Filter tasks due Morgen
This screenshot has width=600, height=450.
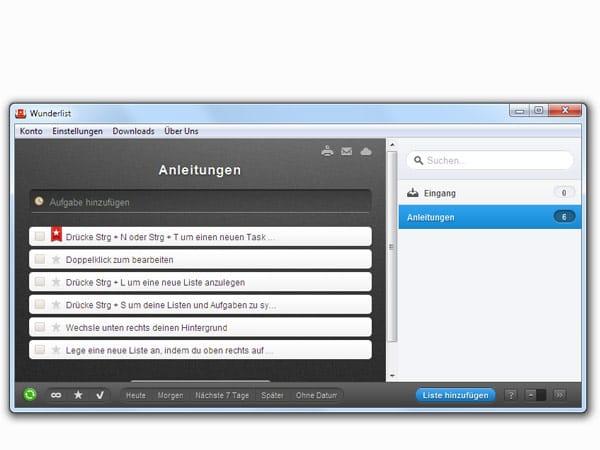click(x=170, y=395)
